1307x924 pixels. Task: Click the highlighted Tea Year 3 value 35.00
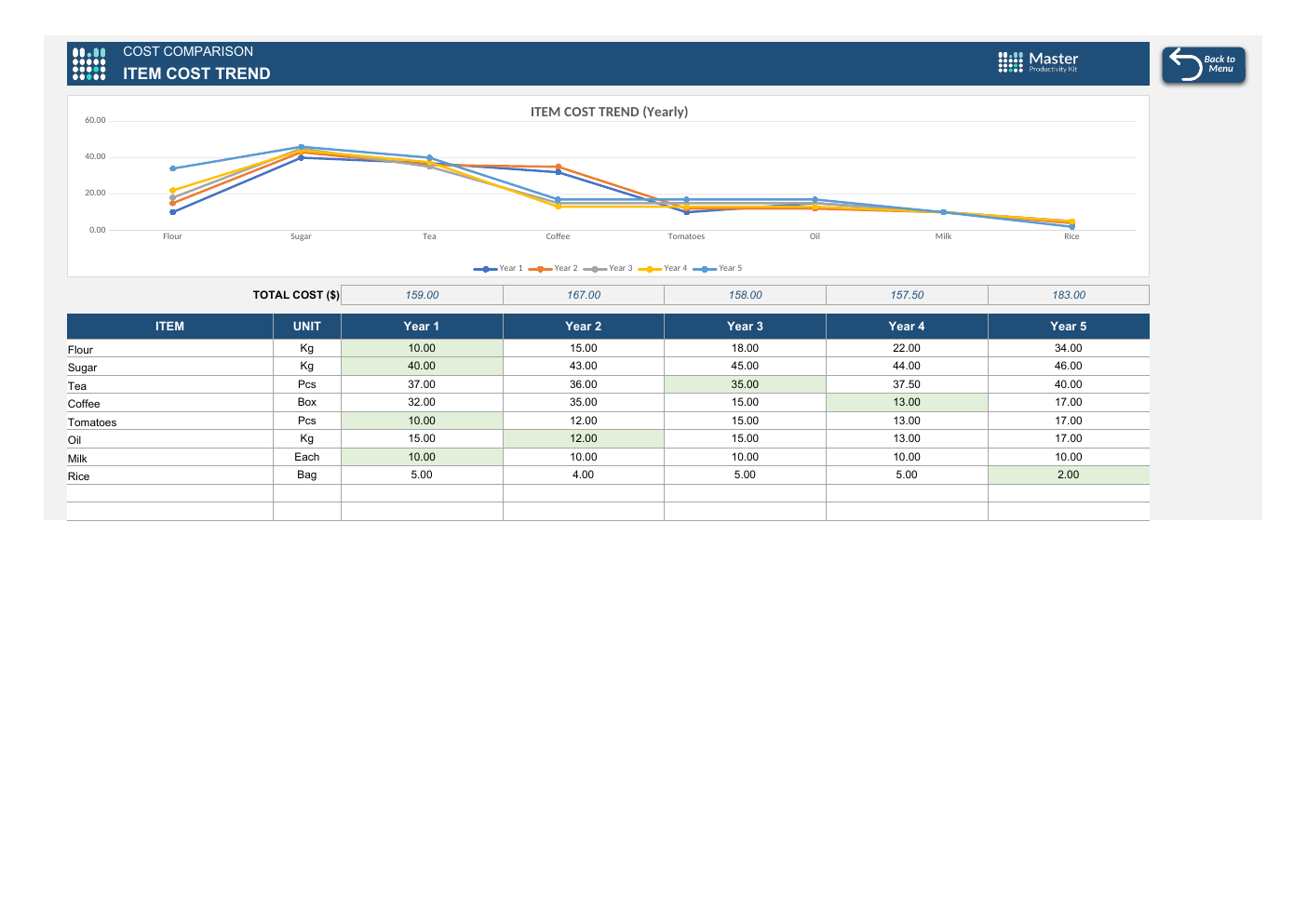point(745,385)
